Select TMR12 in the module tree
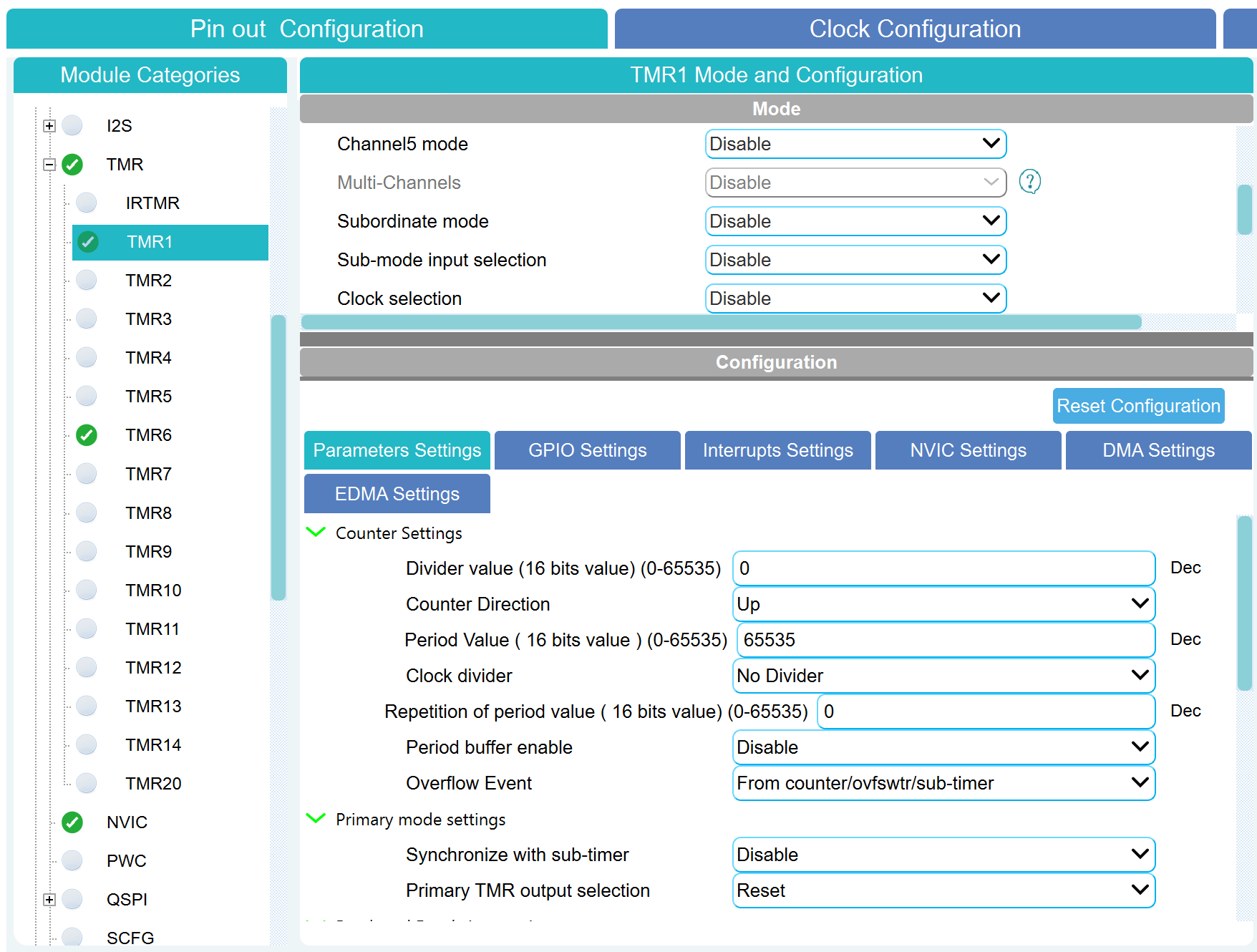 [x=153, y=668]
